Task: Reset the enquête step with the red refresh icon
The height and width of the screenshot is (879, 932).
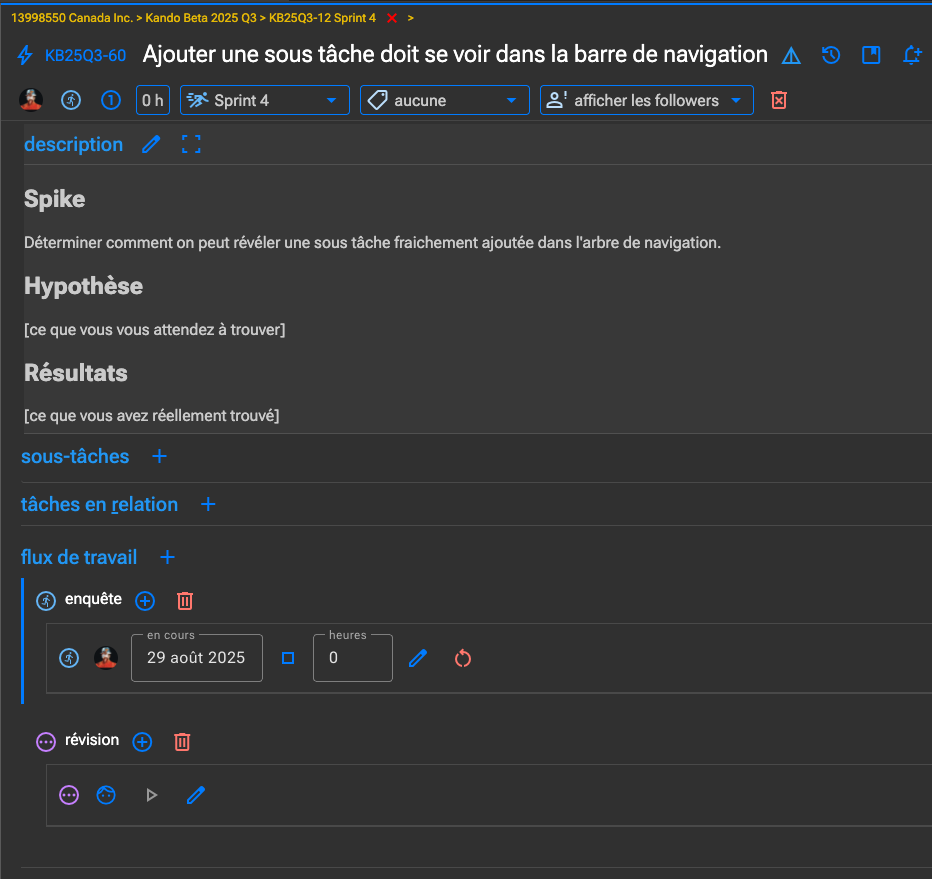Action: pyautogui.click(x=462, y=658)
